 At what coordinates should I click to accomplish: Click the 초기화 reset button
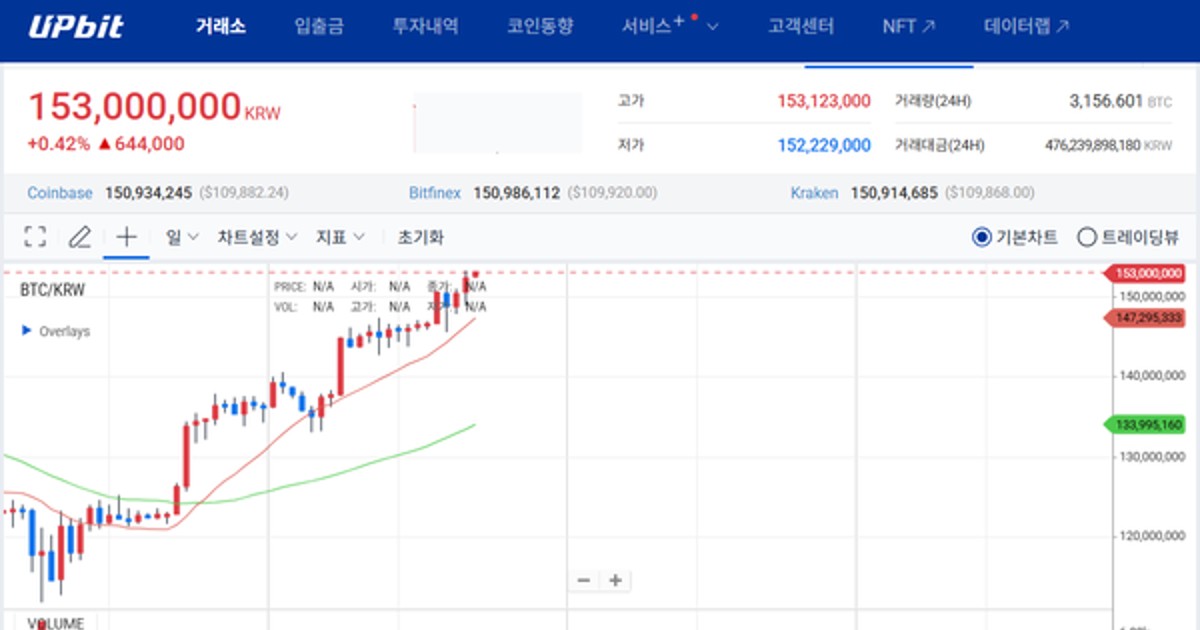coord(420,237)
